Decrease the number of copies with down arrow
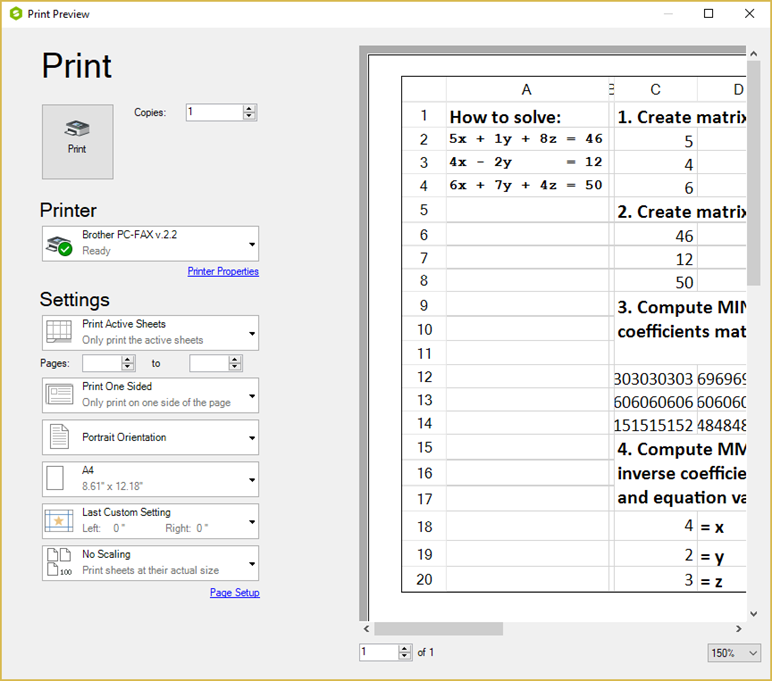772x681 pixels. pyautogui.click(x=250, y=116)
